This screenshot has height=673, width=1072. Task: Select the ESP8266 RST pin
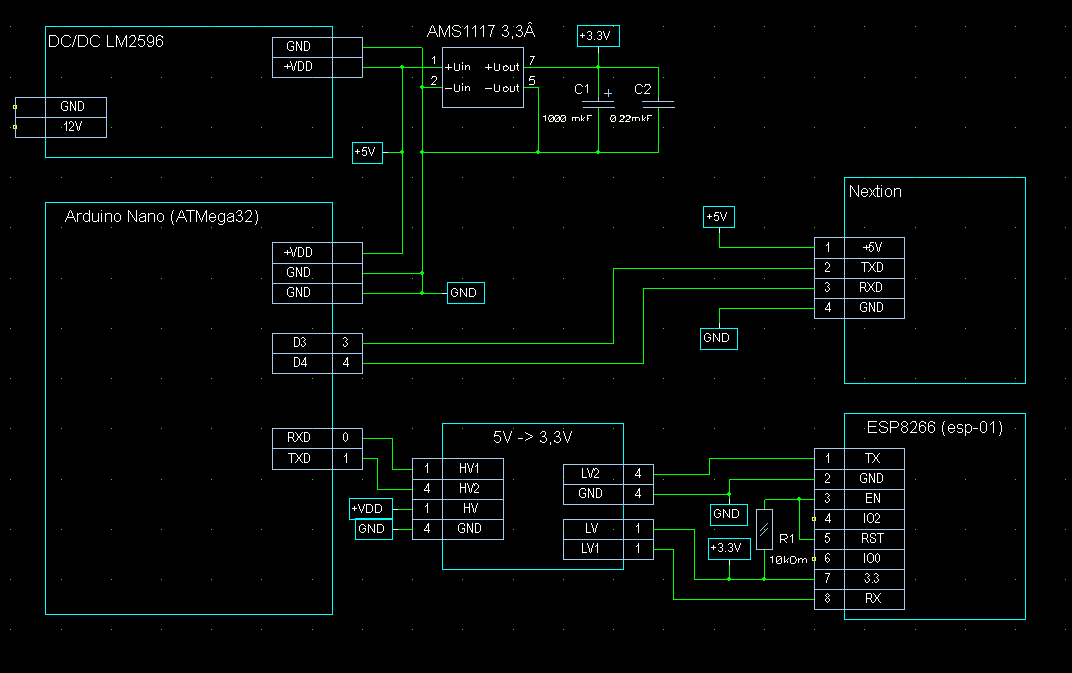871,539
